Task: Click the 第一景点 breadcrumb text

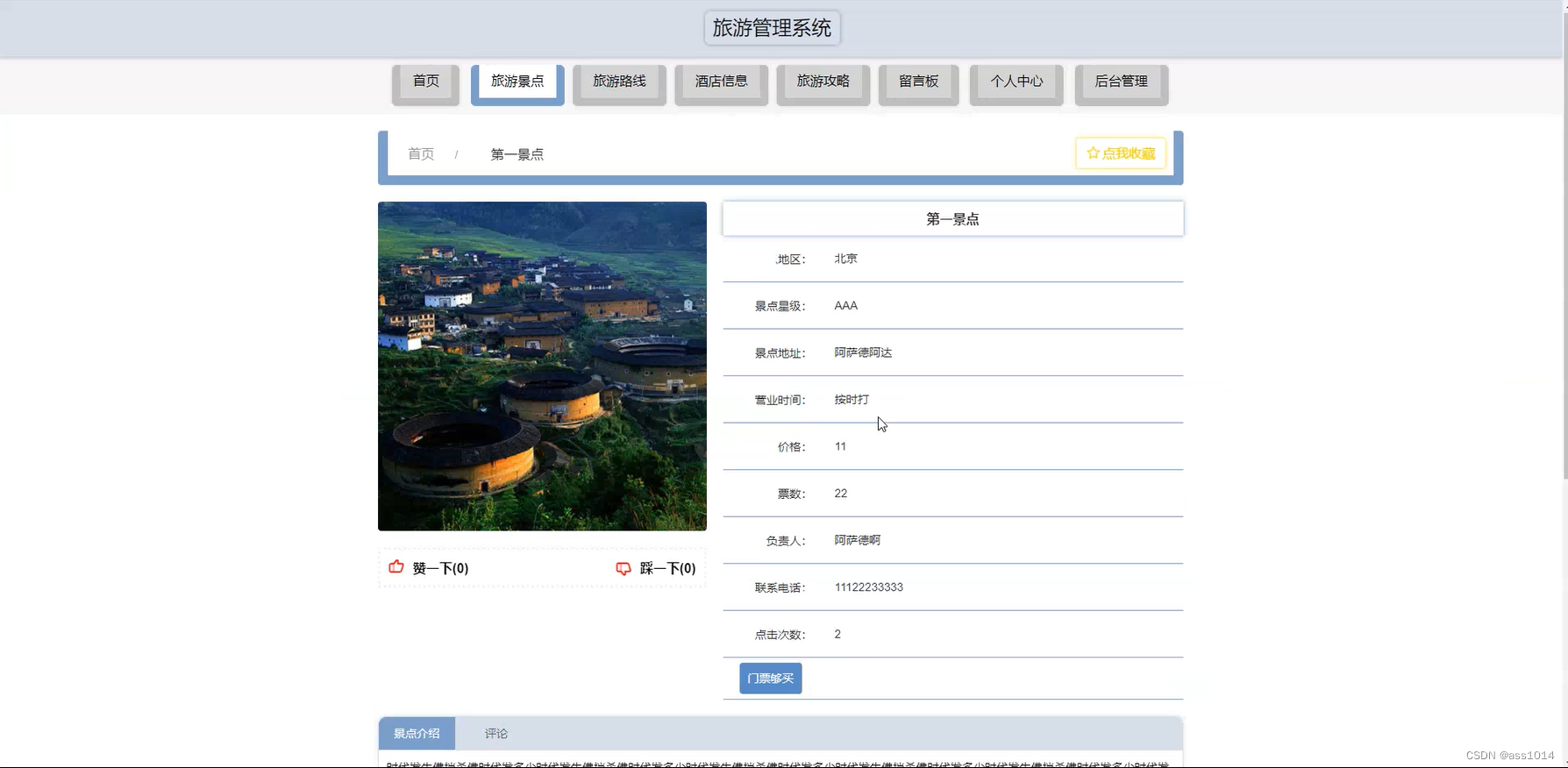Action: (517, 154)
